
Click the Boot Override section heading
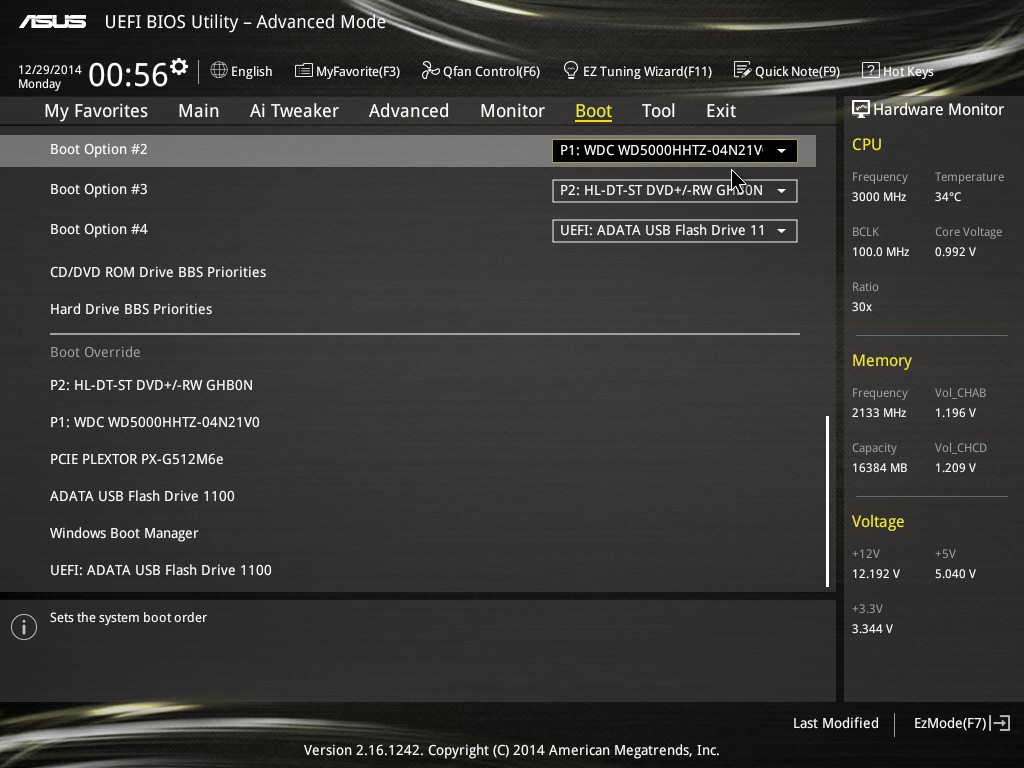pyautogui.click(x=95, y=352)
